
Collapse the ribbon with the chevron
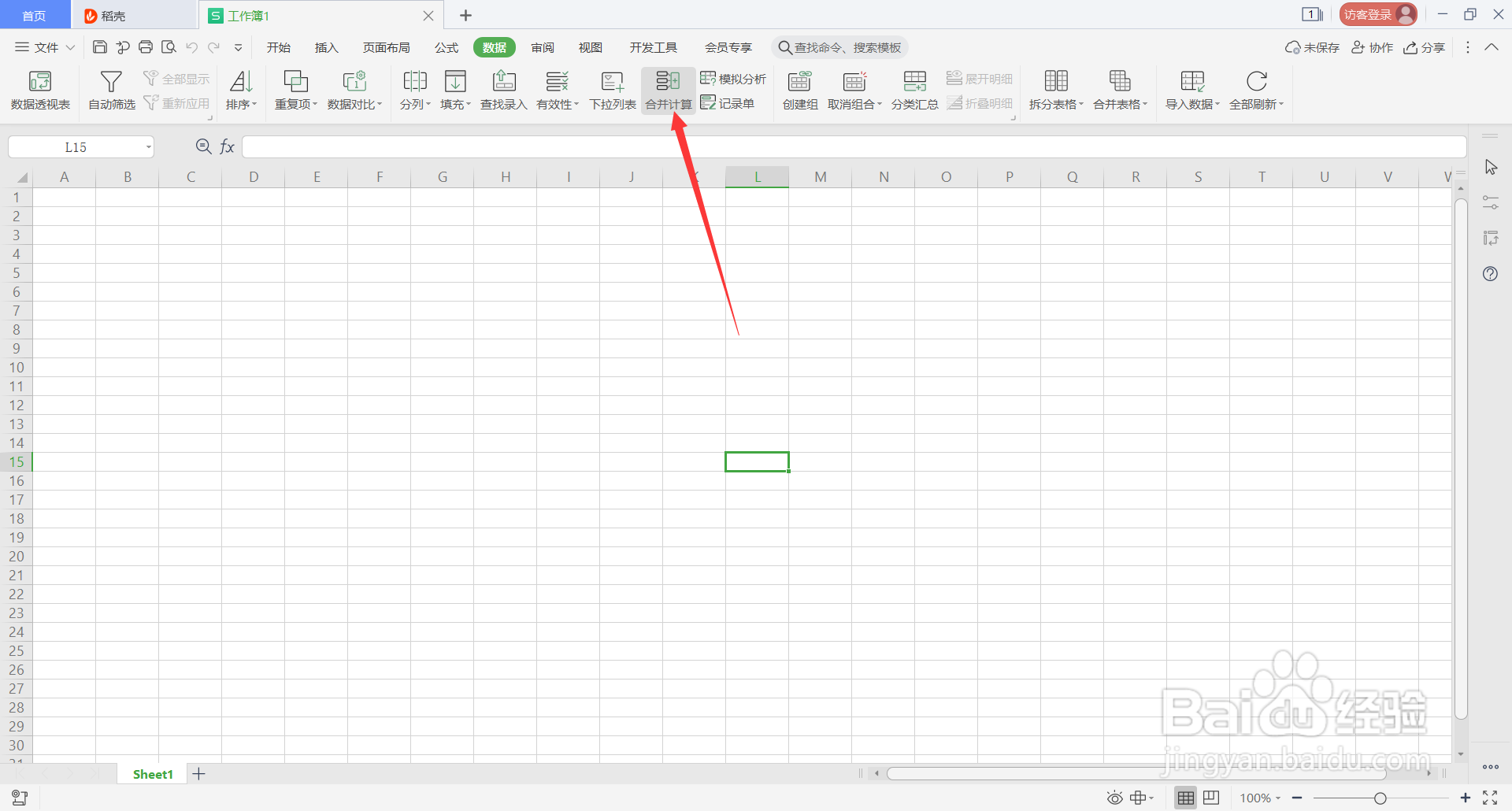1492,47
